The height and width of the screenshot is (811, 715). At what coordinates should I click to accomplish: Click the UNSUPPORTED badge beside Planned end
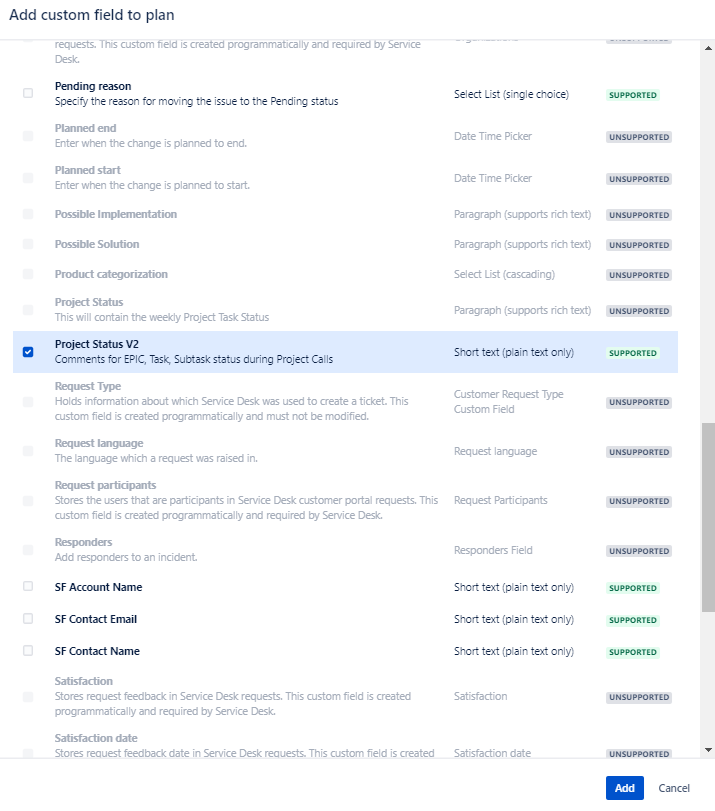tap(639, 136)
